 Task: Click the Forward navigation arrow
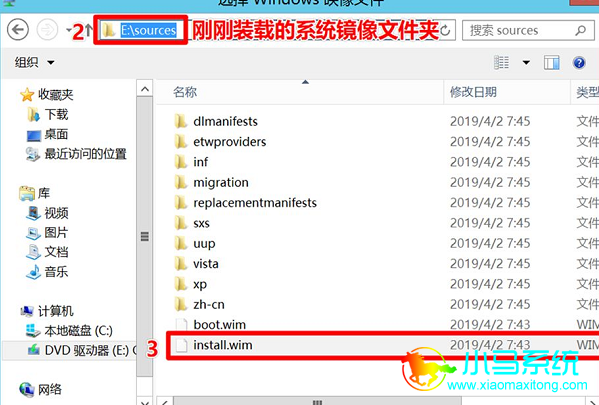click(x=47, y=29)
